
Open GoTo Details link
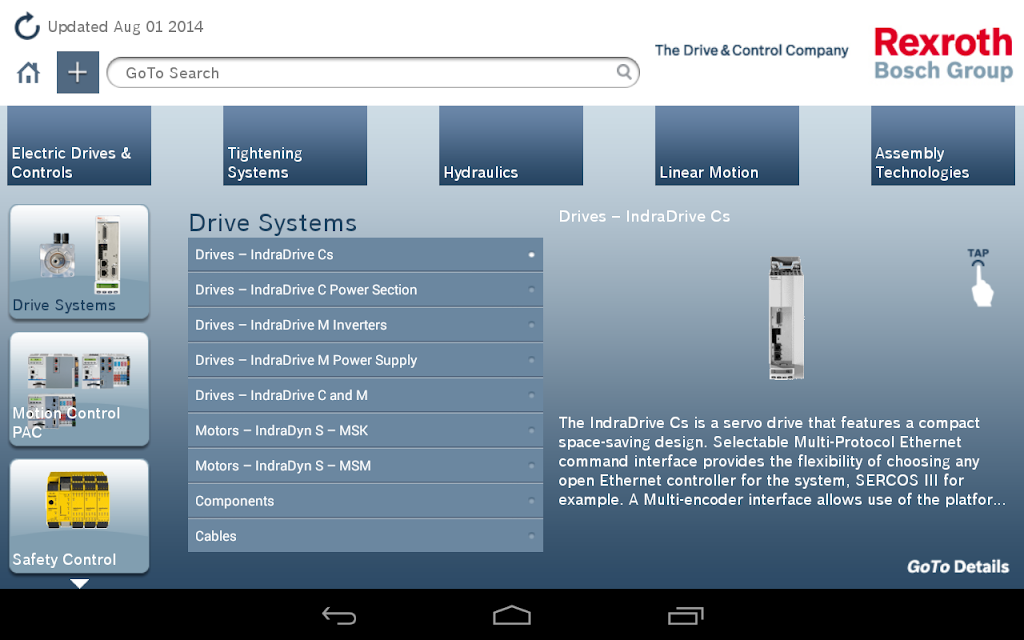(957, 566)
